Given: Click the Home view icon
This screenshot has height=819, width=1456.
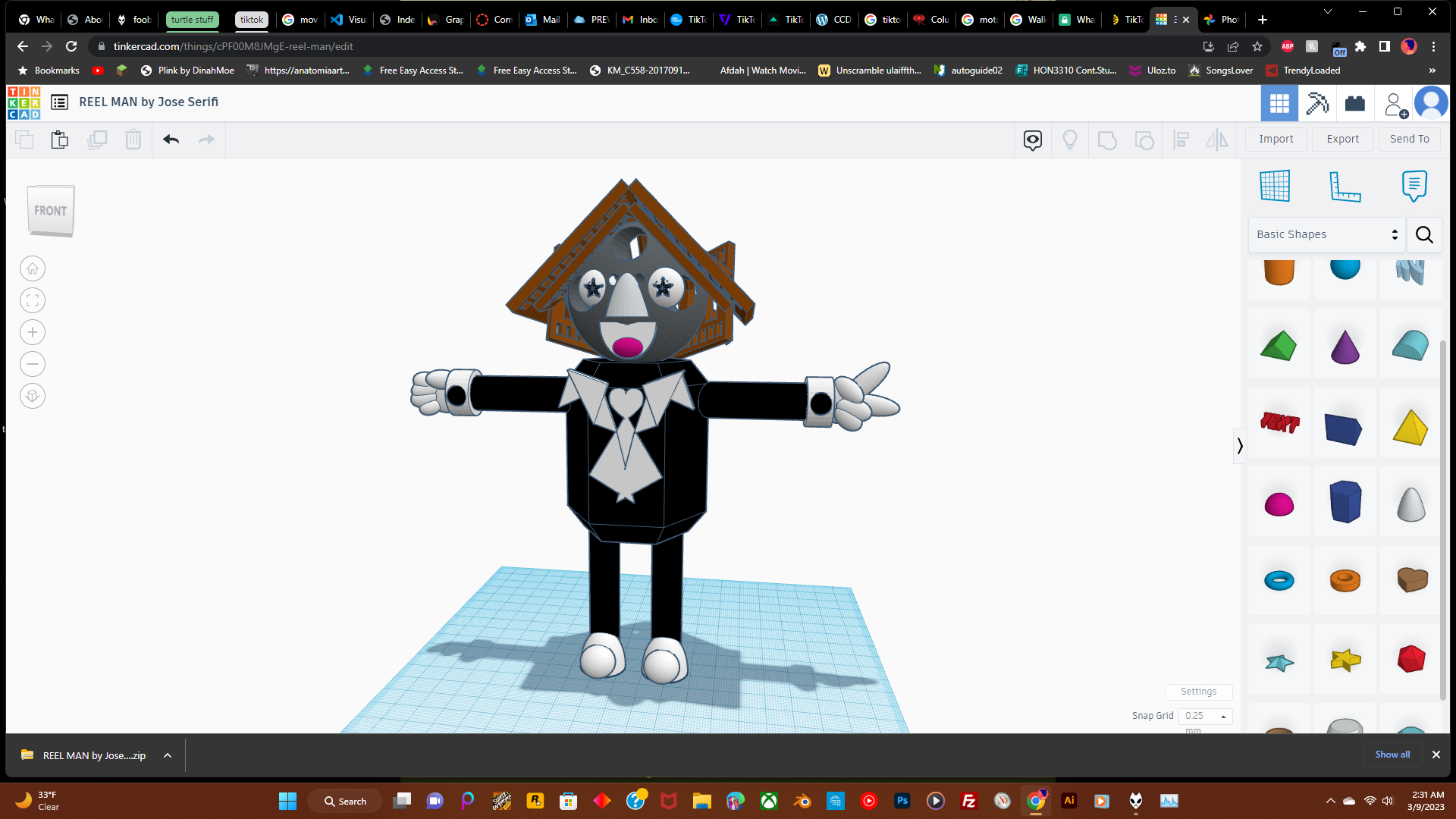Looking at the screenshot, I should point(33,268).
